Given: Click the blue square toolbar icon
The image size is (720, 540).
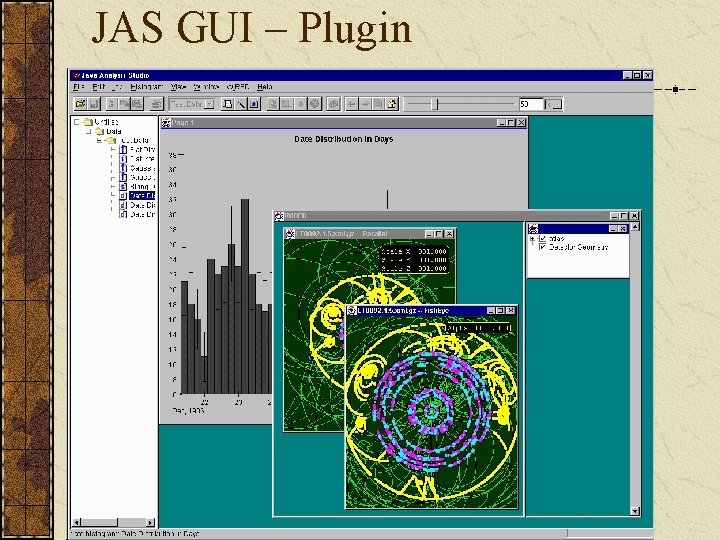Looking at the screenshot, I should point(254,104).
